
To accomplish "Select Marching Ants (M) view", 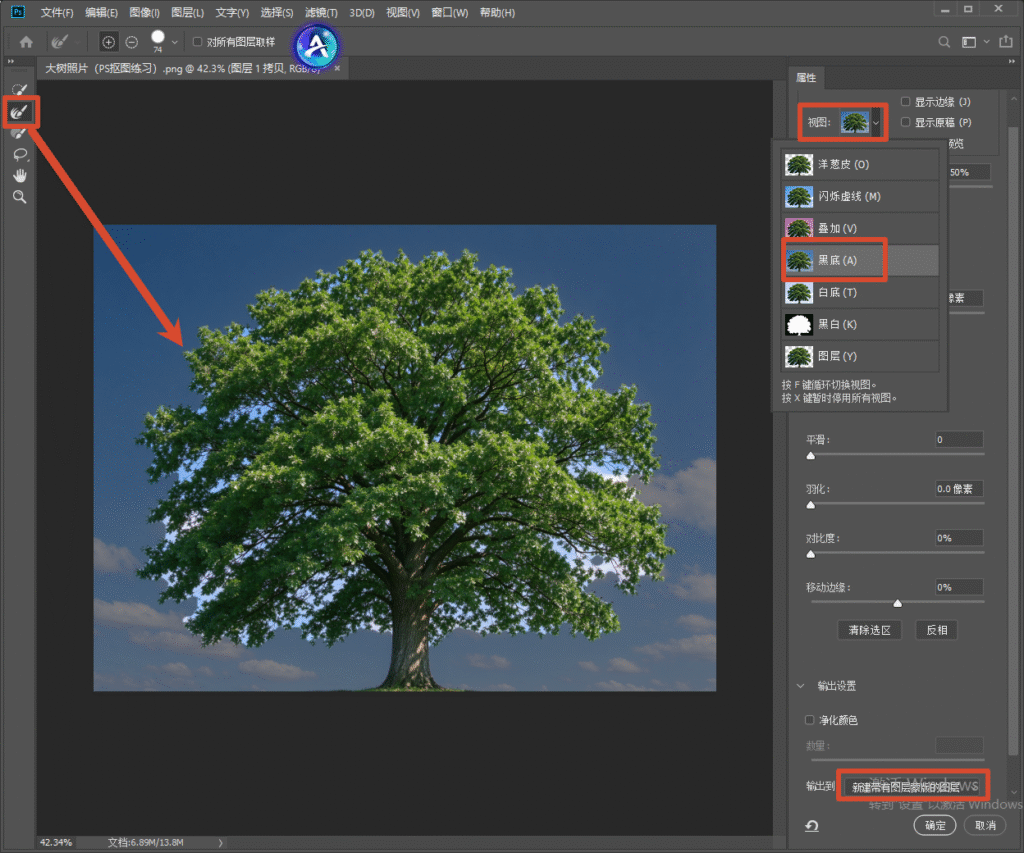I will [x=860, y=197].
